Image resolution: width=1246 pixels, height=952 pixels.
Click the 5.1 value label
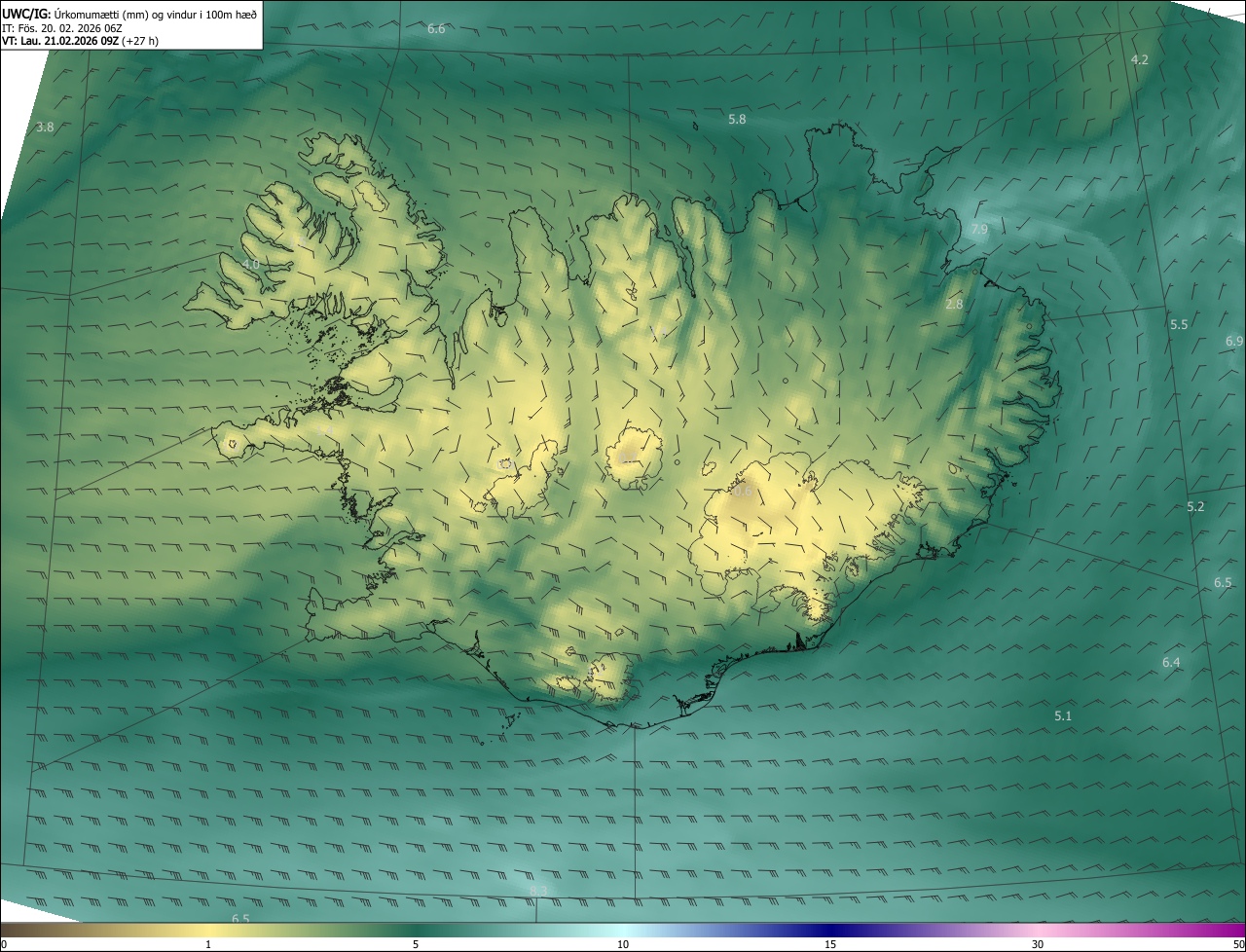(1063, 715)
